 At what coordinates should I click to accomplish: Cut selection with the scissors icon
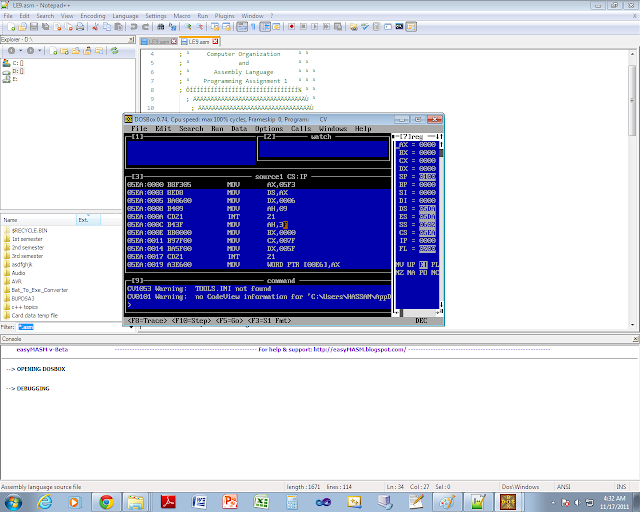pos(95,27)
